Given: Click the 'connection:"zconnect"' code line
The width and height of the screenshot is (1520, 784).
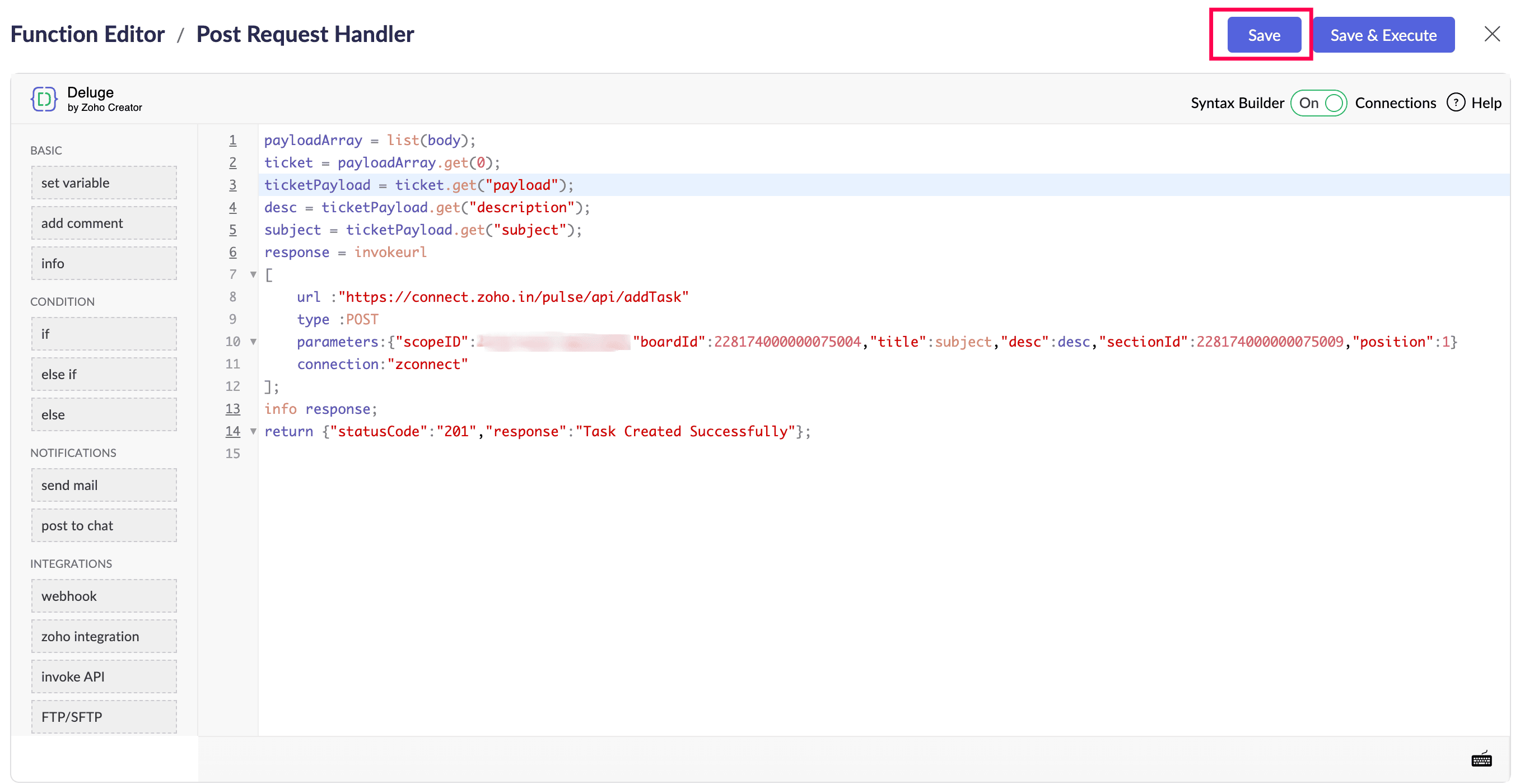Looking at the screenshot, I should point(383,365).
